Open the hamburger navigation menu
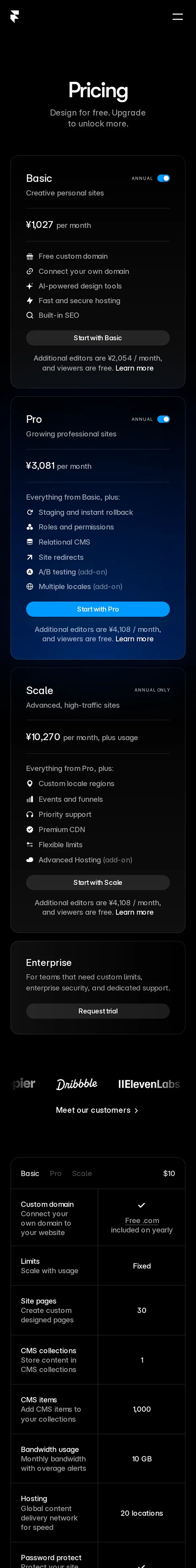Viewport: 196px width, 1568px height. (177, 16)
